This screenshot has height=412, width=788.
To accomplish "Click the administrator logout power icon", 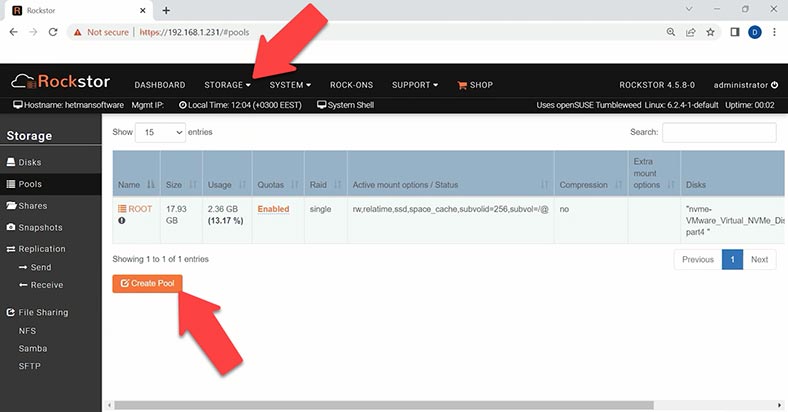I will click(774, 85).
